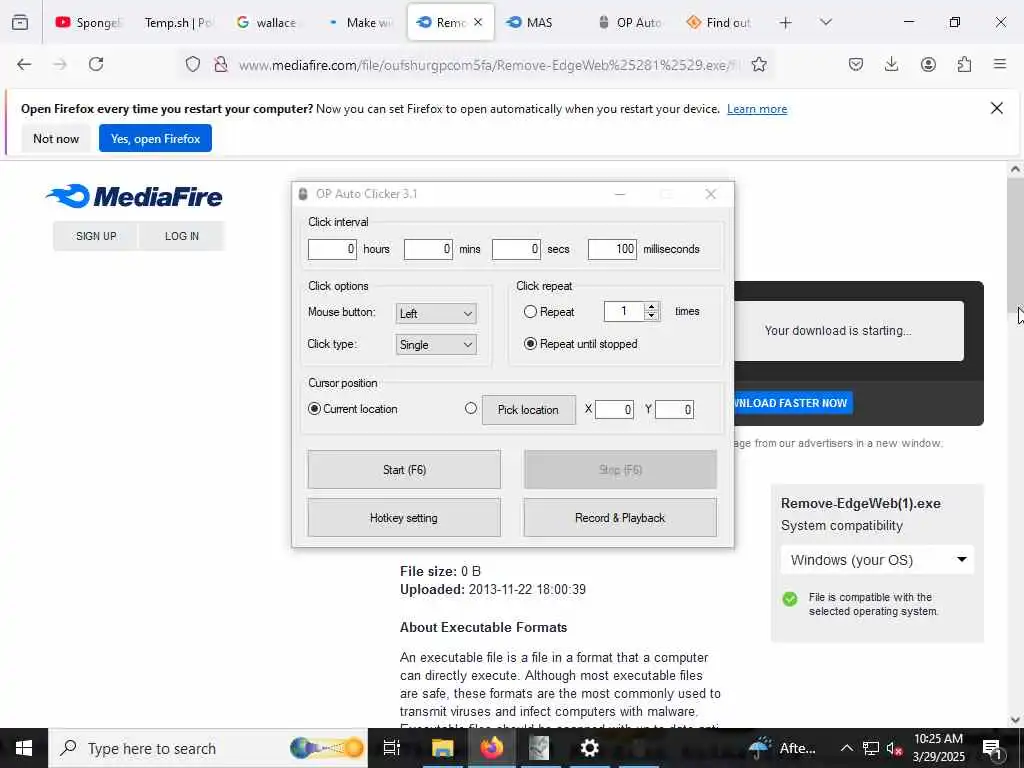
Task: Click the site security padlock icon
Action: click(221, 64)
